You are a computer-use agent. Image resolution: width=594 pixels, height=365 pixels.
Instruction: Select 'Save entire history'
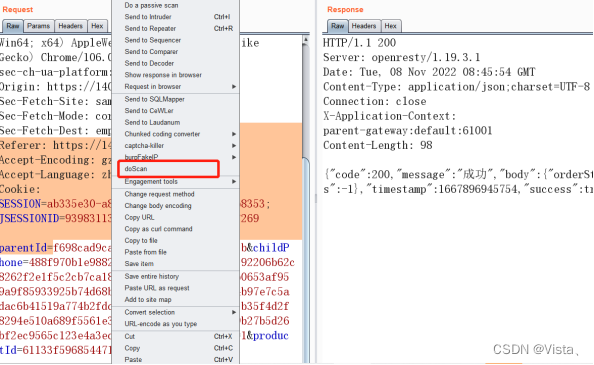(x=176, y=276)
